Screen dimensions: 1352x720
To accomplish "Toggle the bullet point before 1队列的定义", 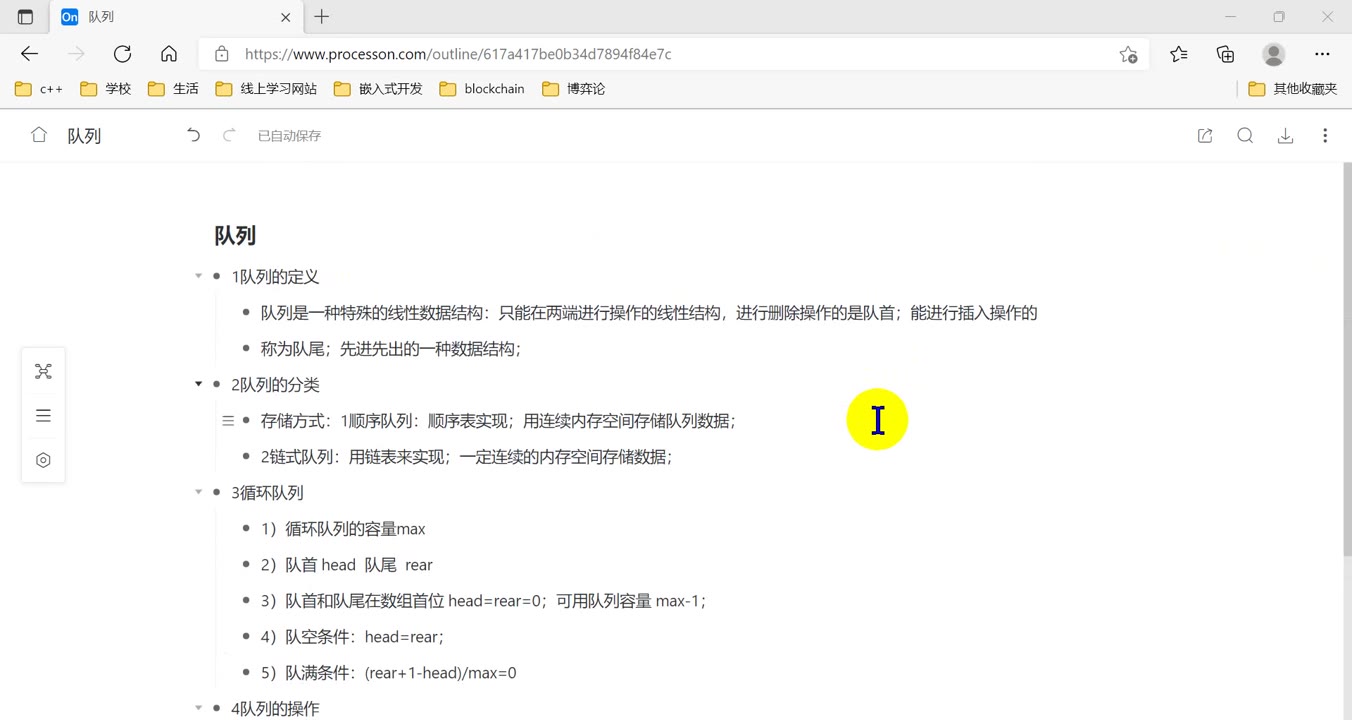I will 216,276.
